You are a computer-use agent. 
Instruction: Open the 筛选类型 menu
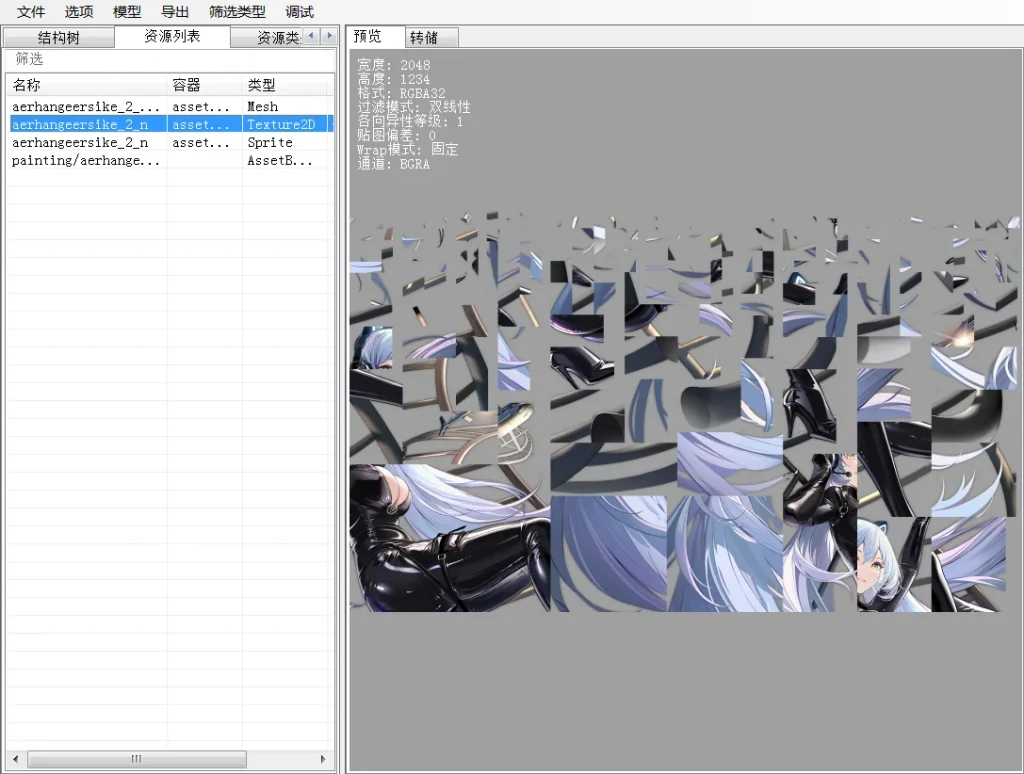pyautogui.click(x=237, y=12)
